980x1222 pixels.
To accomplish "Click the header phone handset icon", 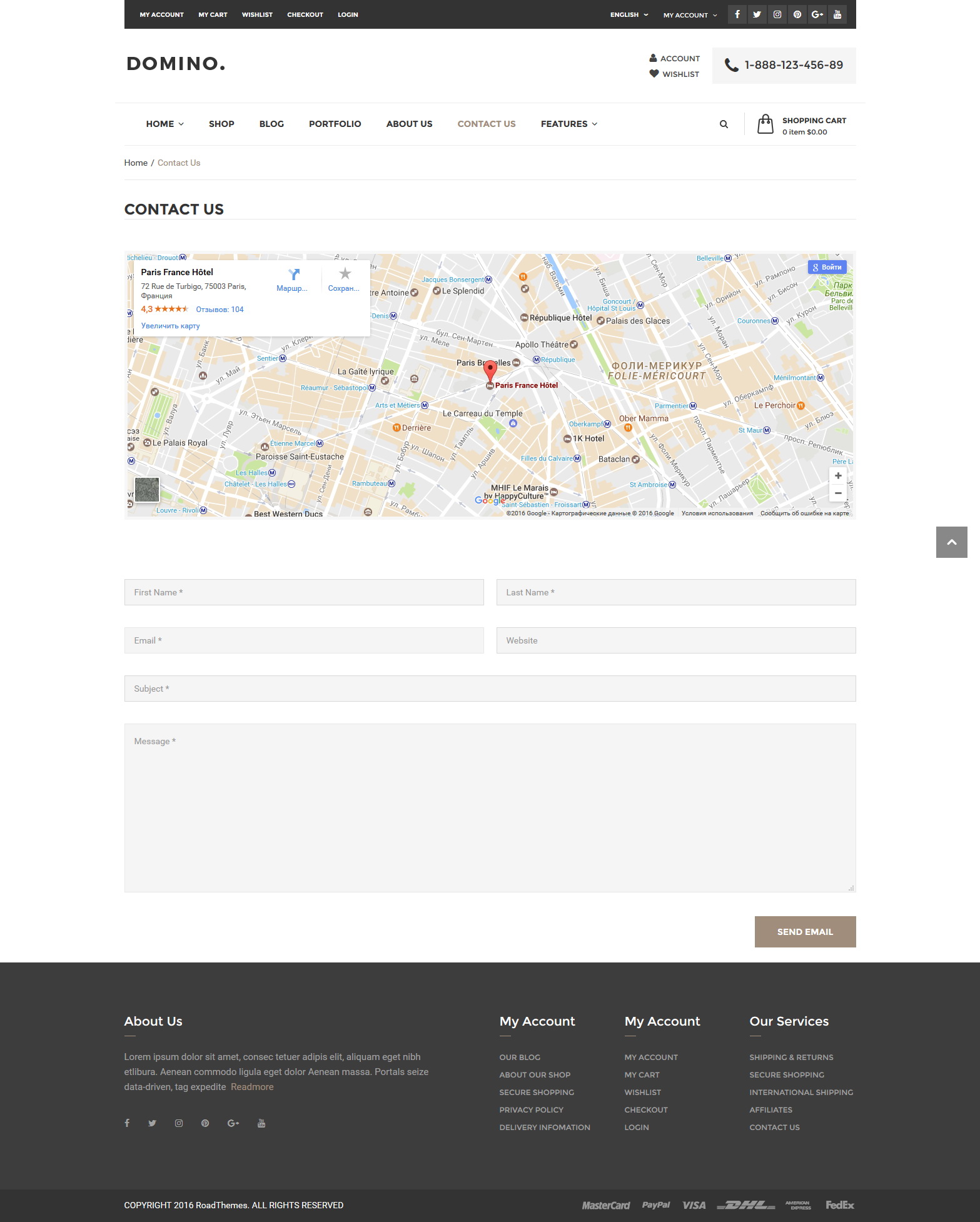I will [731, 65].
